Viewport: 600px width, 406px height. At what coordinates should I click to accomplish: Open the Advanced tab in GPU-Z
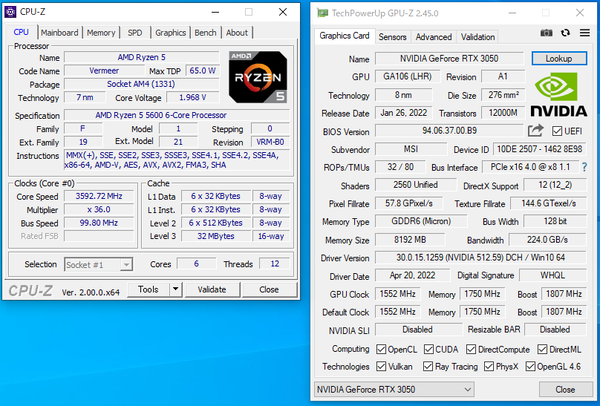[434, 37]
